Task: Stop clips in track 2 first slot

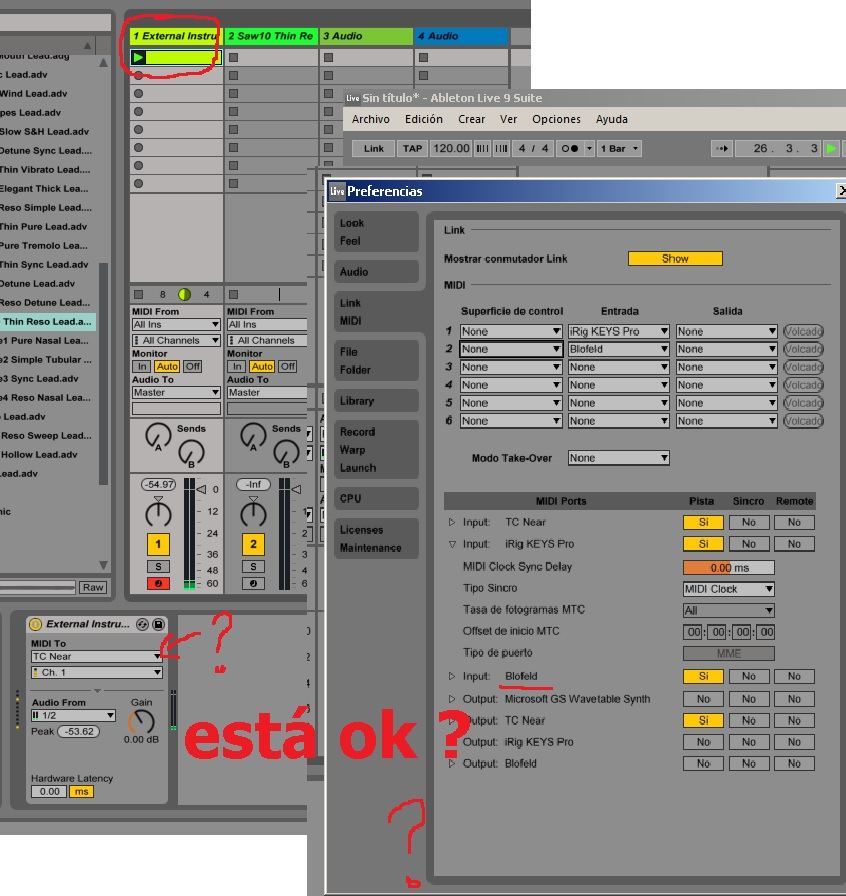Action: click(x=233, y=57)
